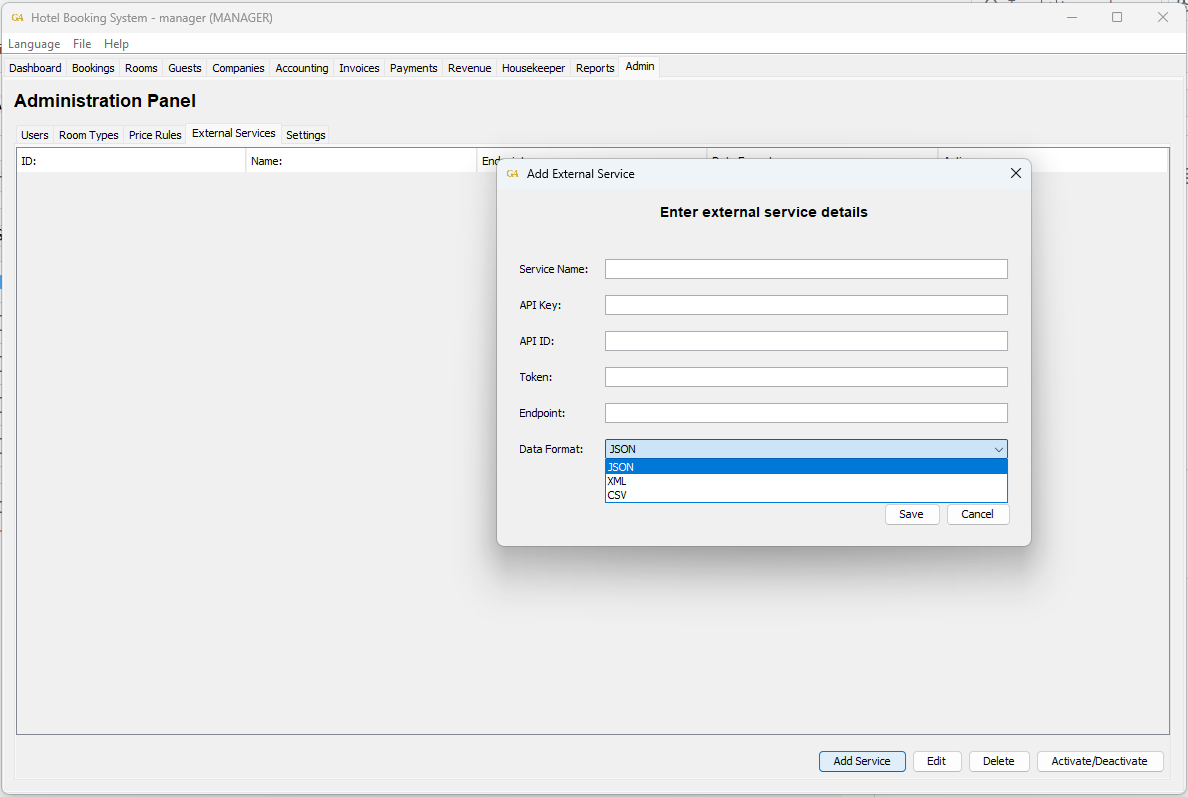Screen dimensions: 1188x797
Task: Switch to the Housekeeper tab
Action: point(533,67)
